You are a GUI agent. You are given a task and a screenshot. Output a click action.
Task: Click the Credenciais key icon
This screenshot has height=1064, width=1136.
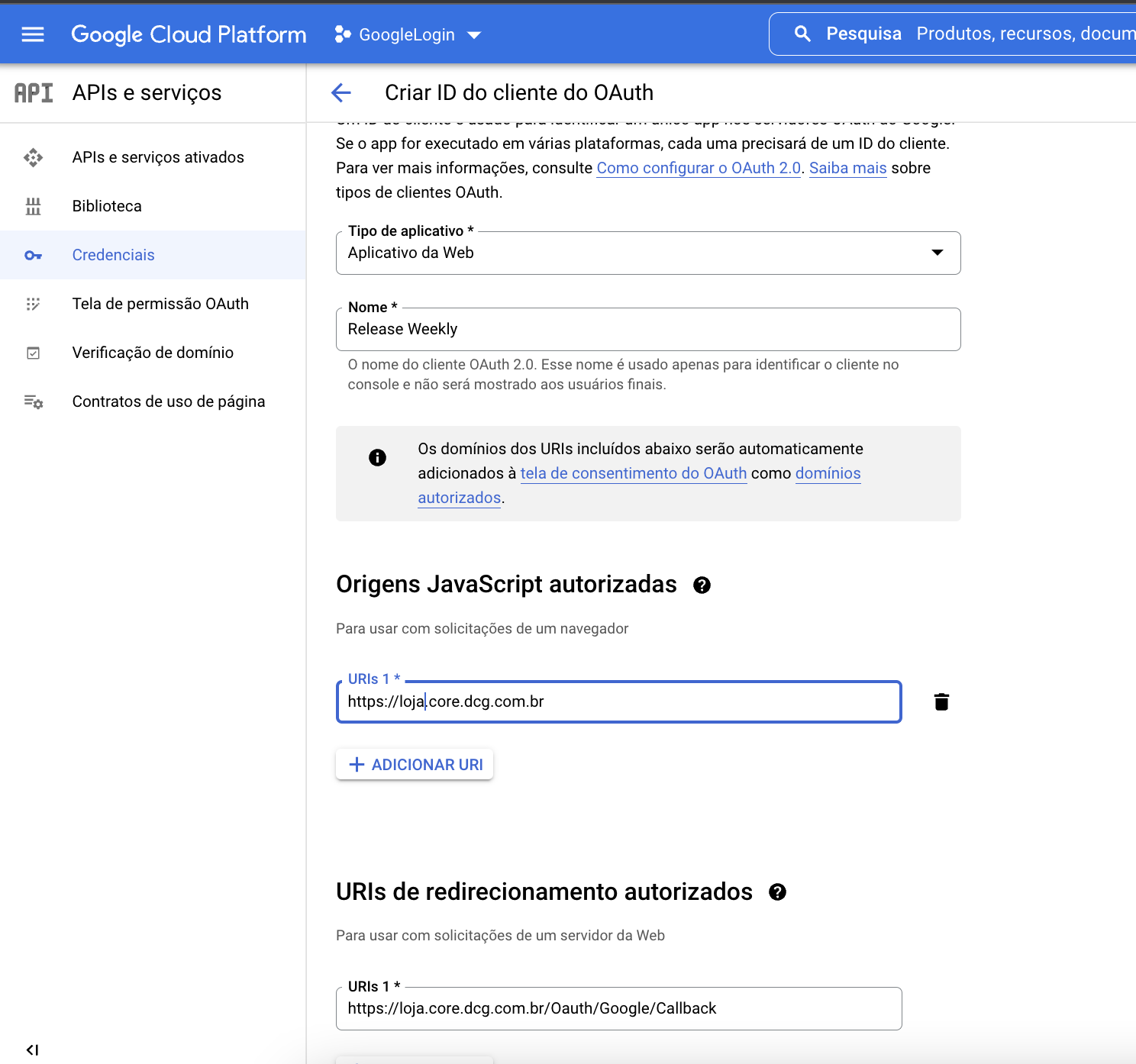[x=33, y=255]
